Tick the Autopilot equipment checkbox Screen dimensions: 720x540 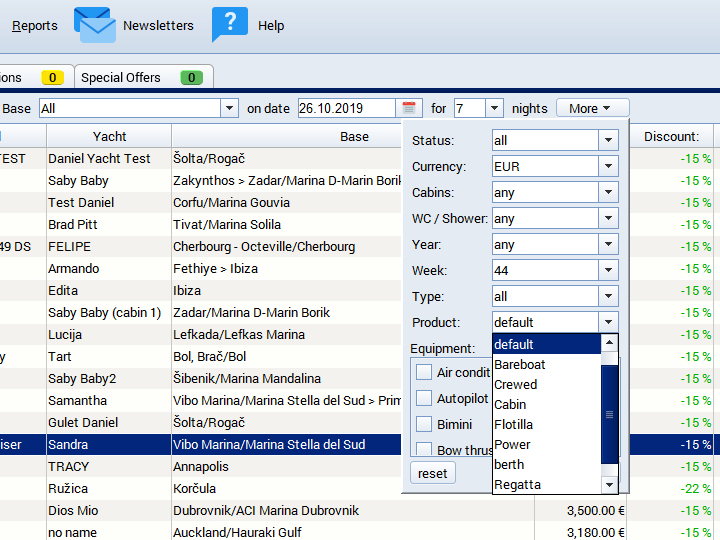click(x=423, y=398)
